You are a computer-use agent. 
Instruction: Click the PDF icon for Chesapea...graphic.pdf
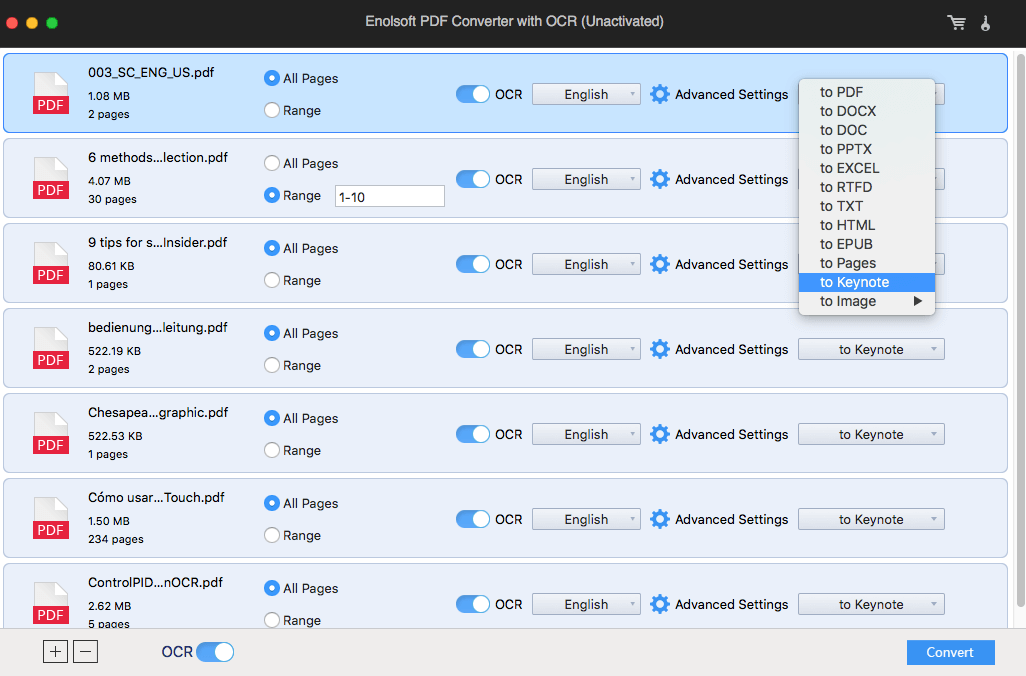[51, 433]
